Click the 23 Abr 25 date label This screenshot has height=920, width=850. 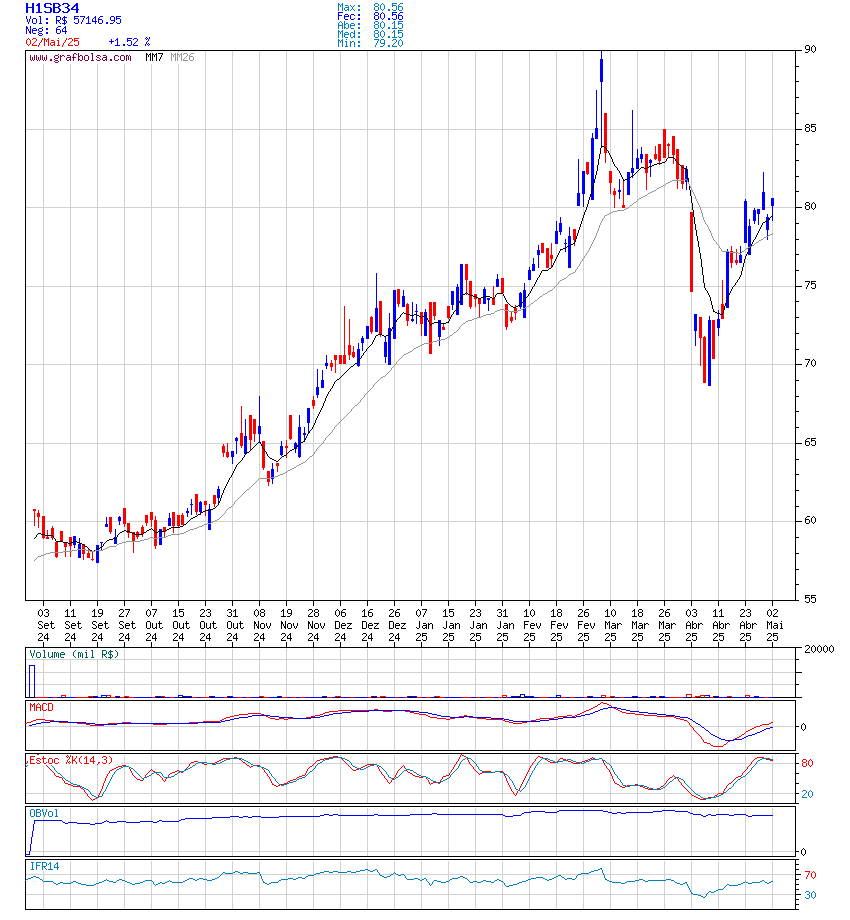746,625
